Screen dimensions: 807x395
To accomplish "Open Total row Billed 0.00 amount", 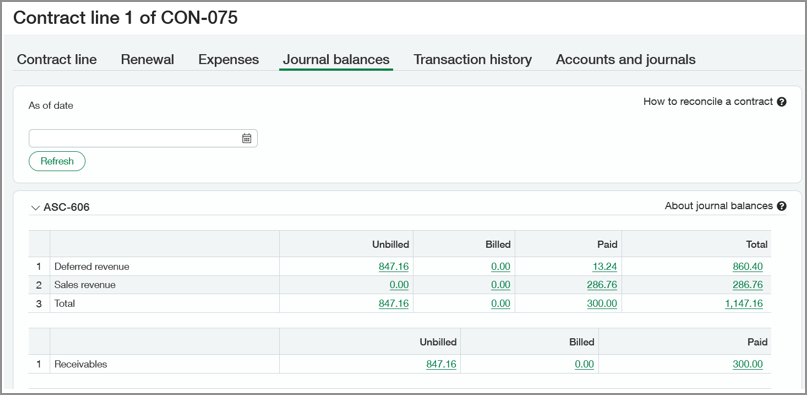I will point(500,303).
